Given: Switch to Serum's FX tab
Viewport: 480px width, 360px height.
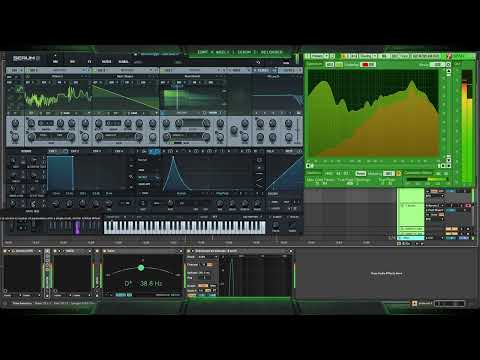Looking at the screenshot, I should [89, 62].
